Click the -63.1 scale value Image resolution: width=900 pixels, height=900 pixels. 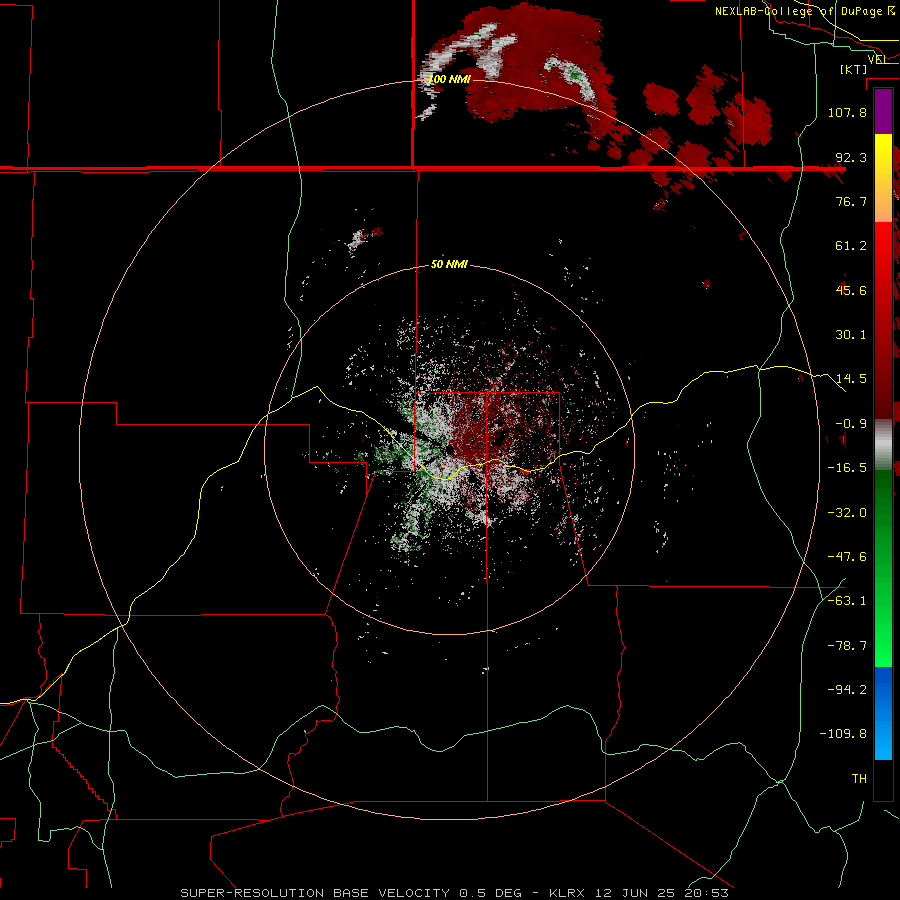pos(847,601)
